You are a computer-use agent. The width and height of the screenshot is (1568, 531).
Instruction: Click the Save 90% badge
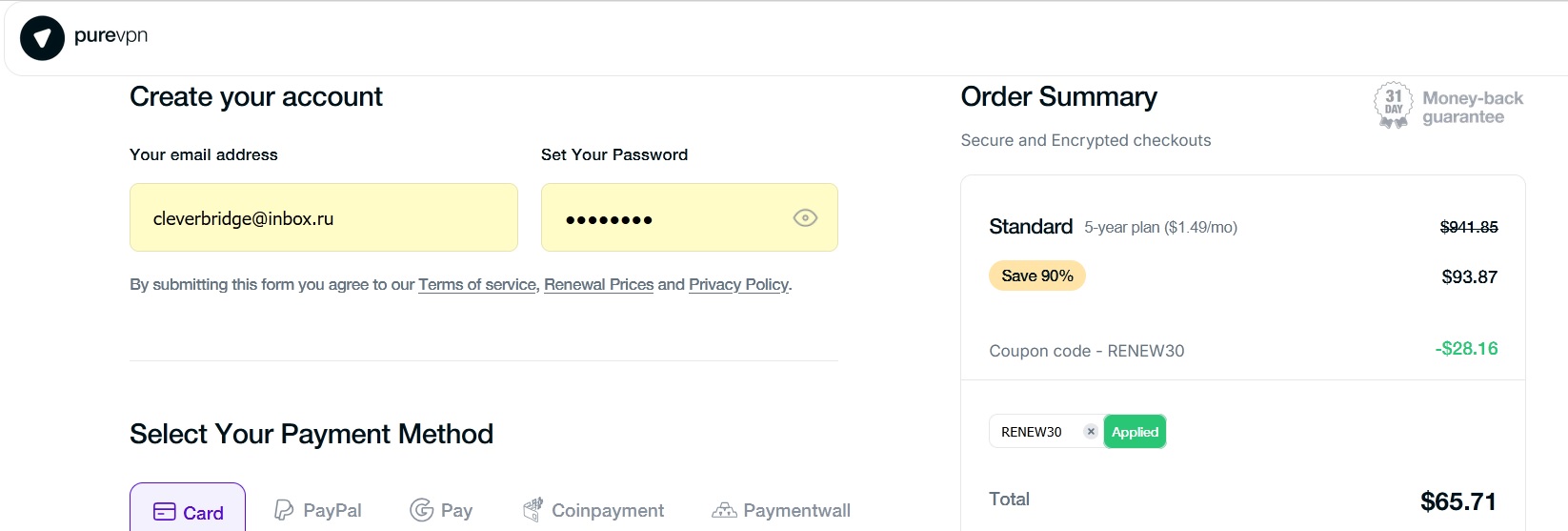1037,276
